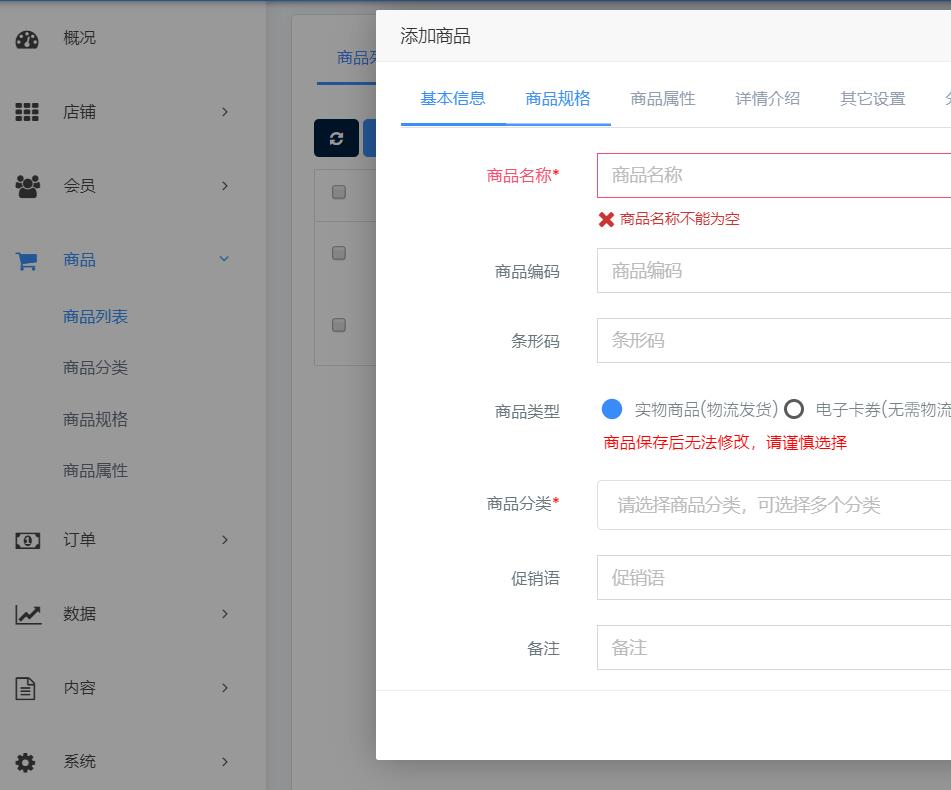Click the 添加商品 dialog title
This screenshot has height=790, width=951.
click(x=435, y=36)
